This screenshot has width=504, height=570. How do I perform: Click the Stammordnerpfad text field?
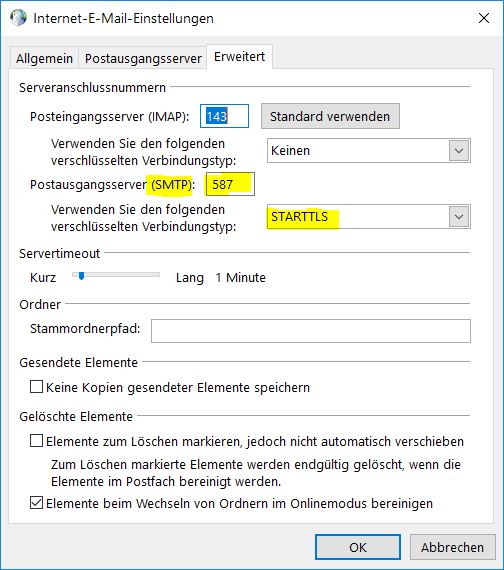pyautogui.click(x=311, y=331)
